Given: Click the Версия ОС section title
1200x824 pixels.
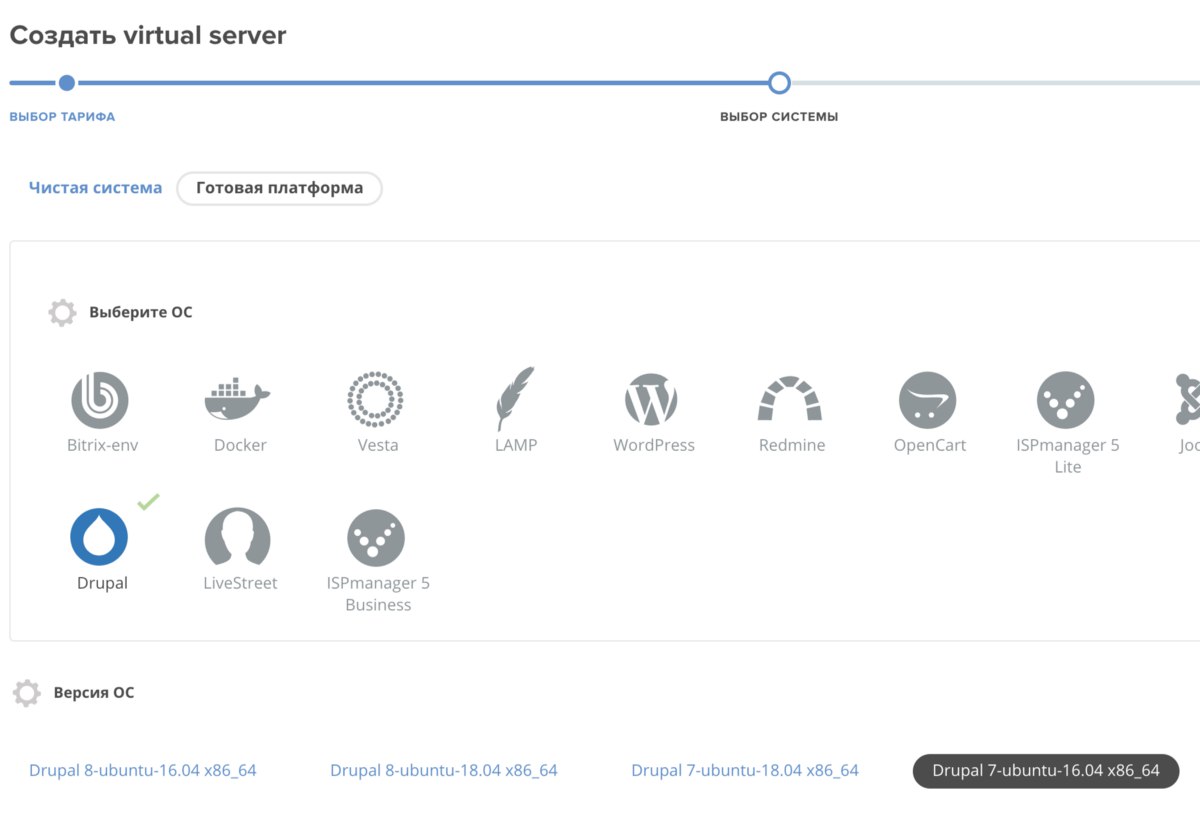Looking at the screenshot, I should (94, 692).
